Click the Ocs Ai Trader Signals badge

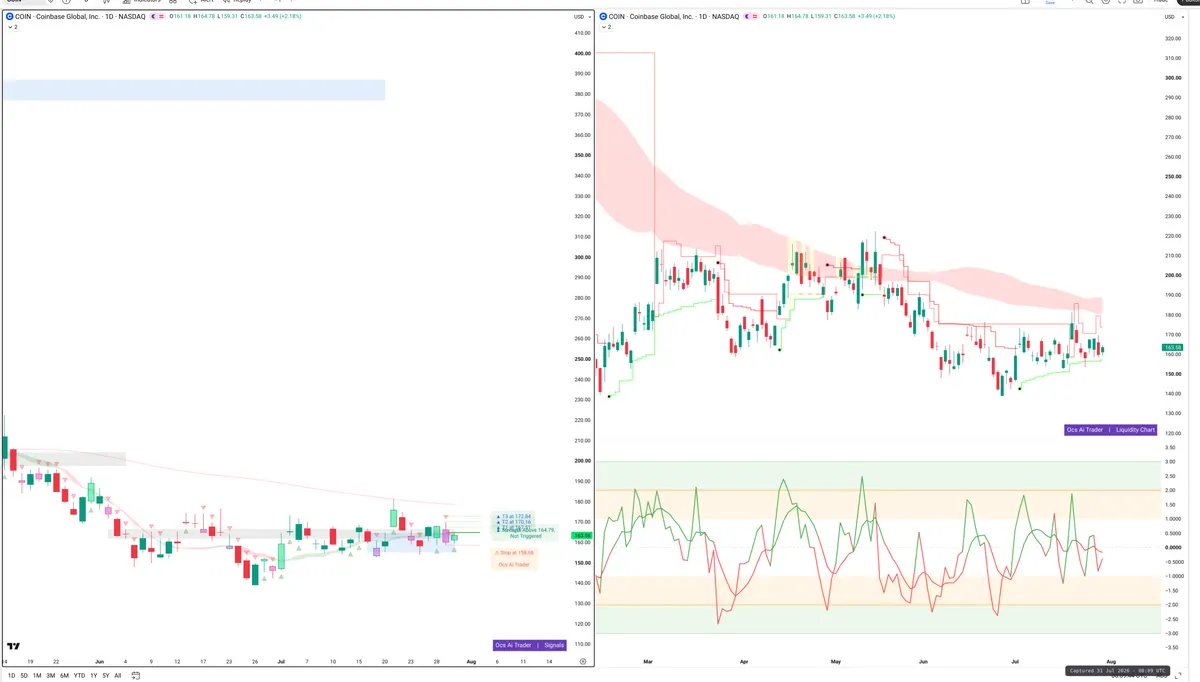tap(530, 645)
